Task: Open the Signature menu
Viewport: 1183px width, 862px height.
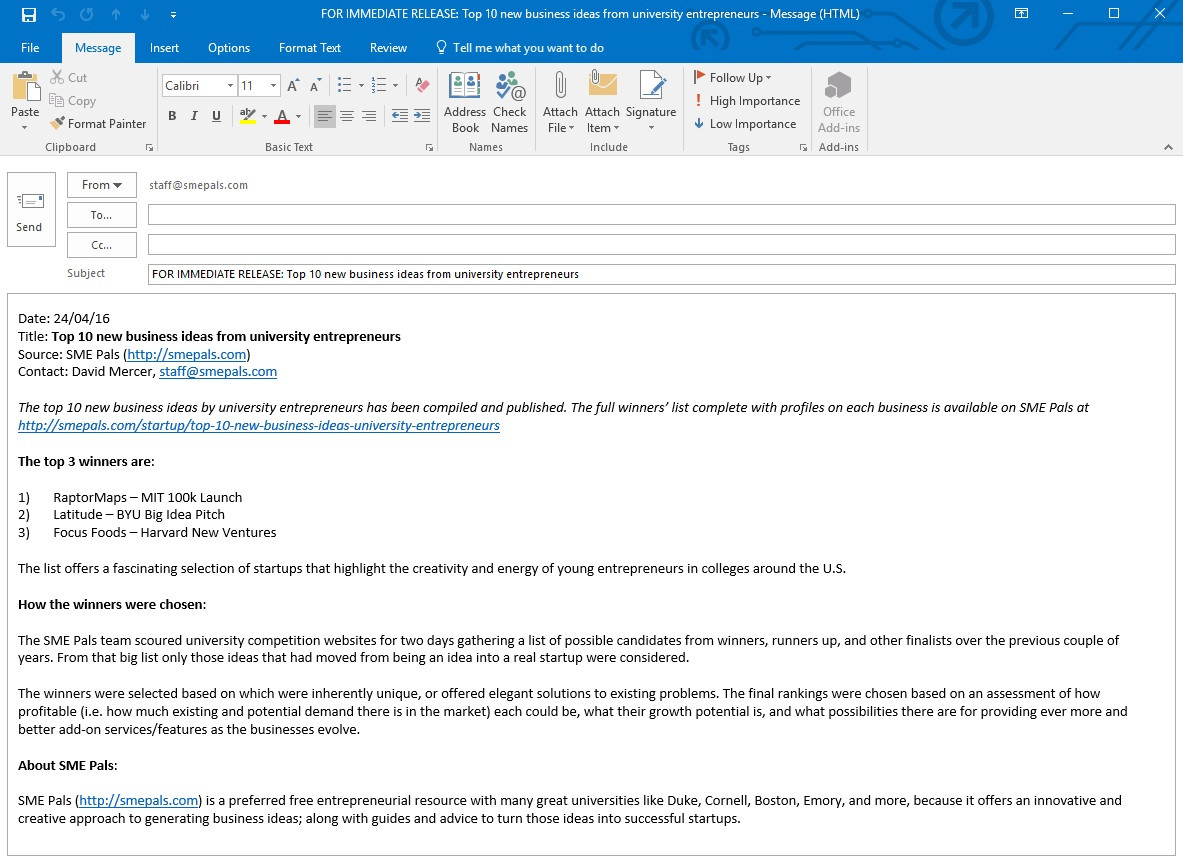Action: click(x=651, y=103)
